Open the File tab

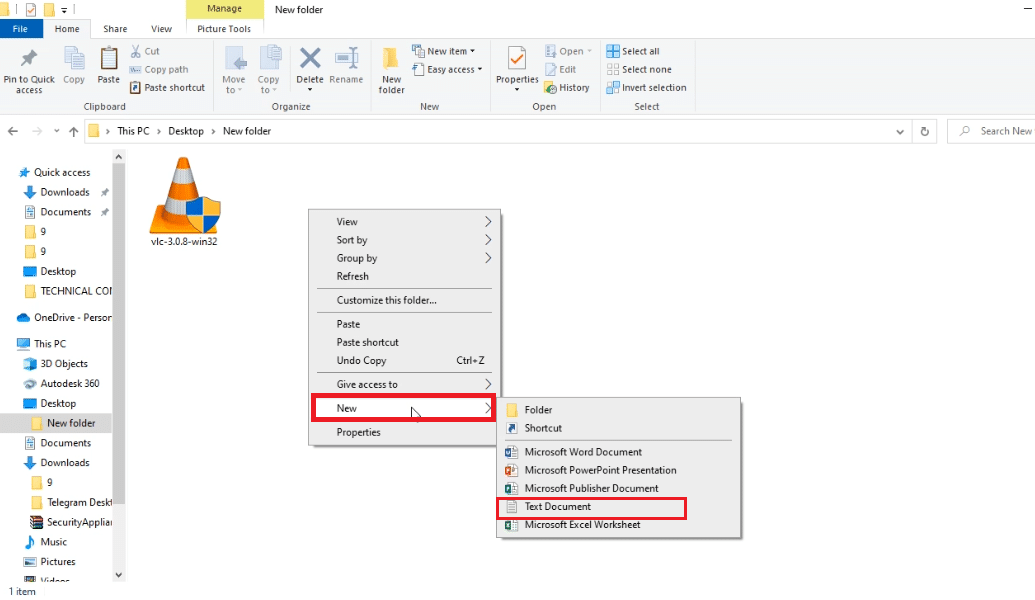[20, 28]
